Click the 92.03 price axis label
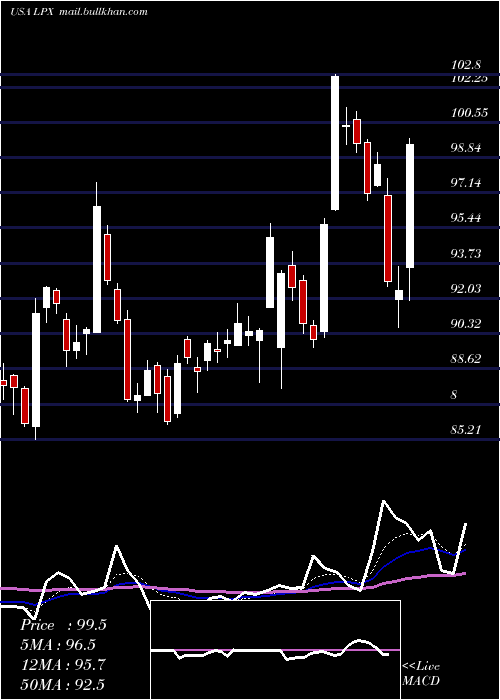Viewport: 500px width, 700px height. 466,288
